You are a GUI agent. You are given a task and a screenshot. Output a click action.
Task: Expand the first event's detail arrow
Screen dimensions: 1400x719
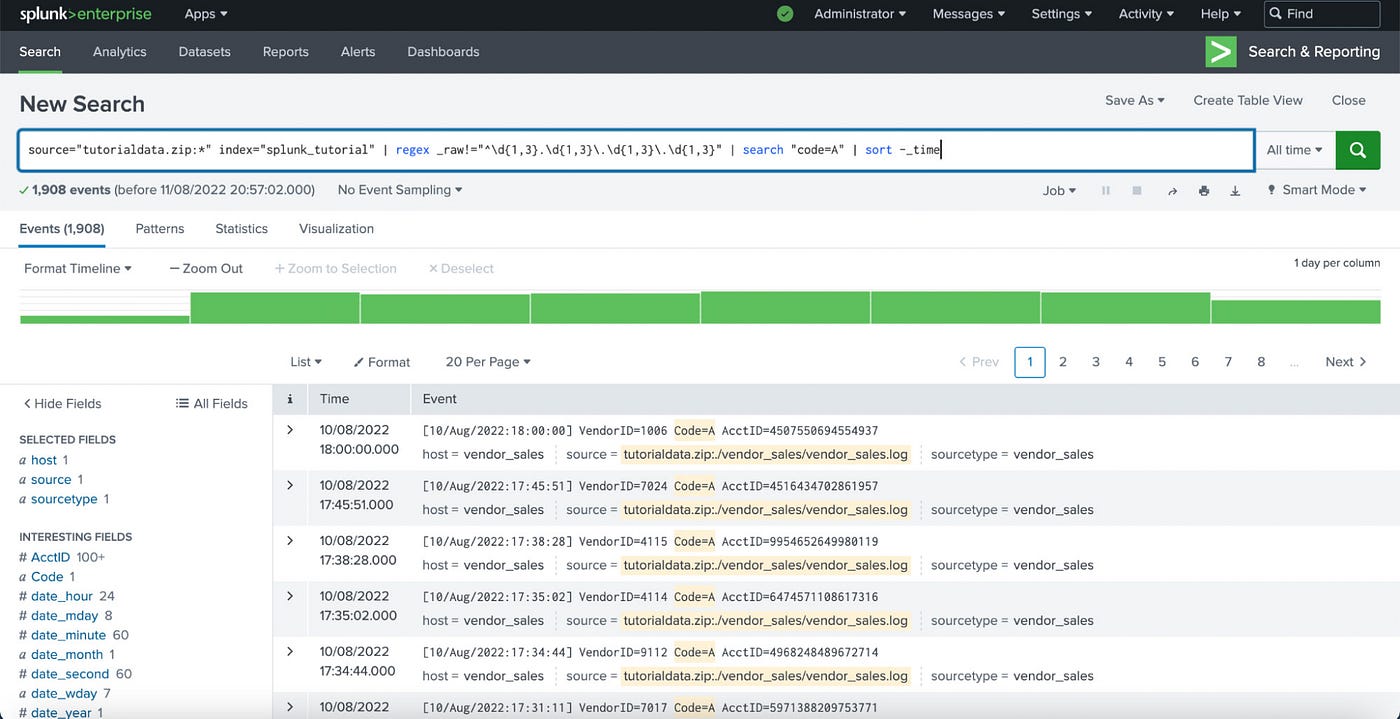point(289,430)
